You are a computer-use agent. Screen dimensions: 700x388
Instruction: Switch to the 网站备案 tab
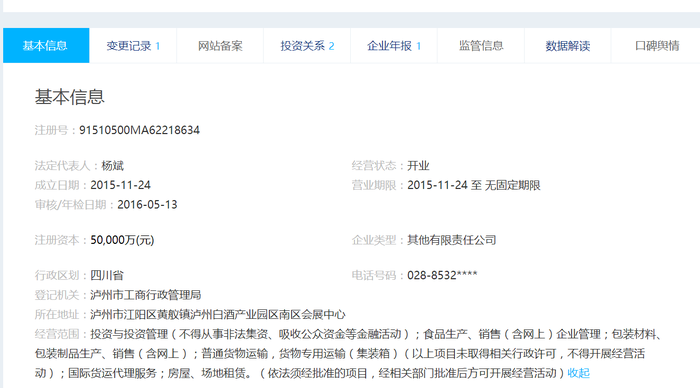point(220,46)
